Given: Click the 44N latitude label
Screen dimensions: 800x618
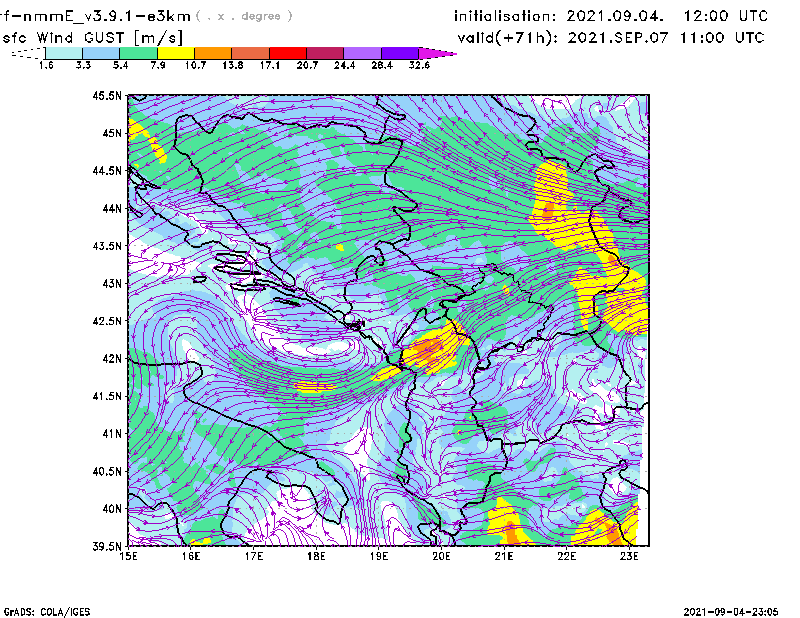Looking at the screenshot, I should pos(112,208).
